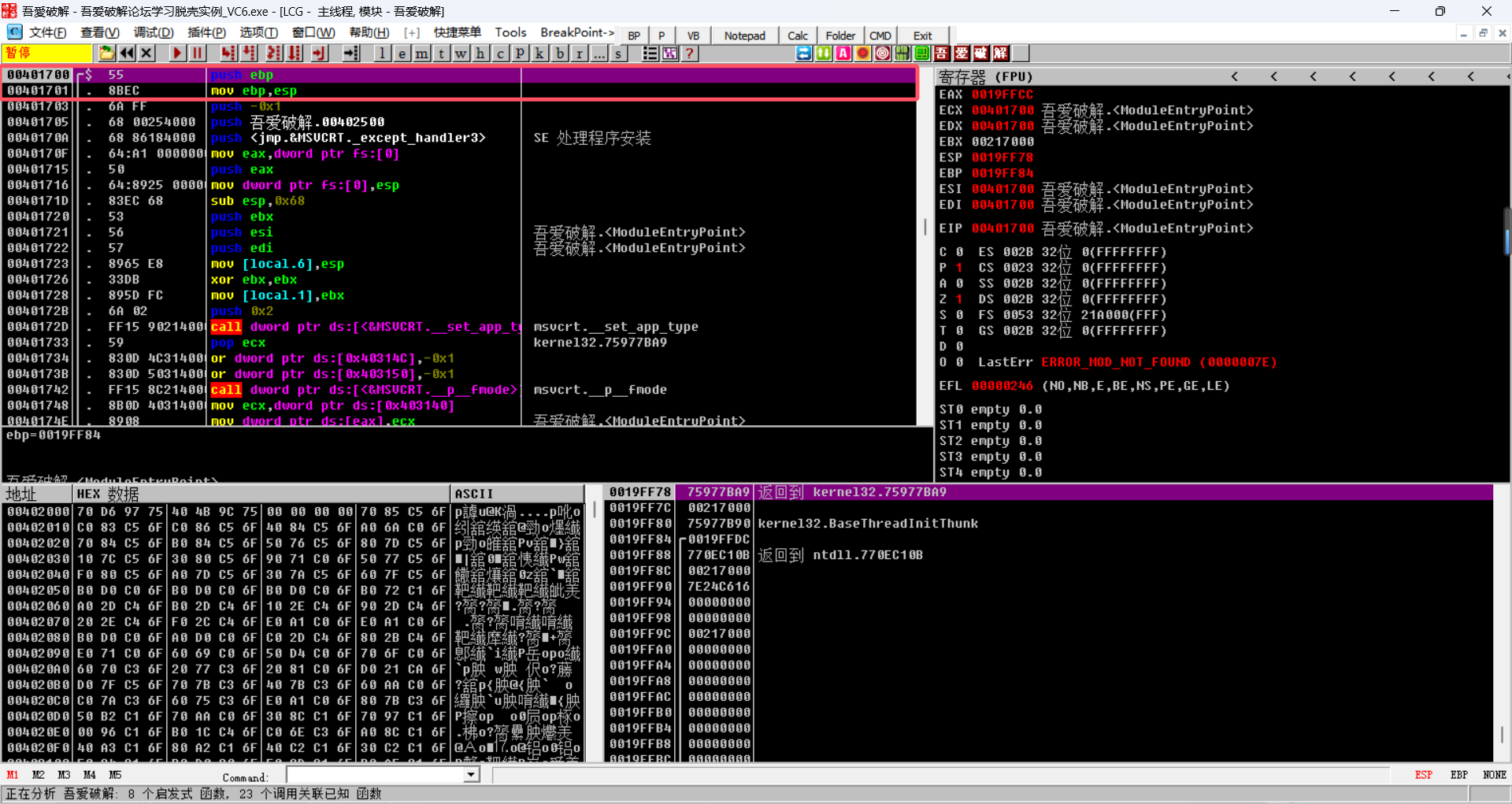Open the 窗口(W) Window menu
This screenshot has height=804, width=1512.
click(x=313, y=32)
